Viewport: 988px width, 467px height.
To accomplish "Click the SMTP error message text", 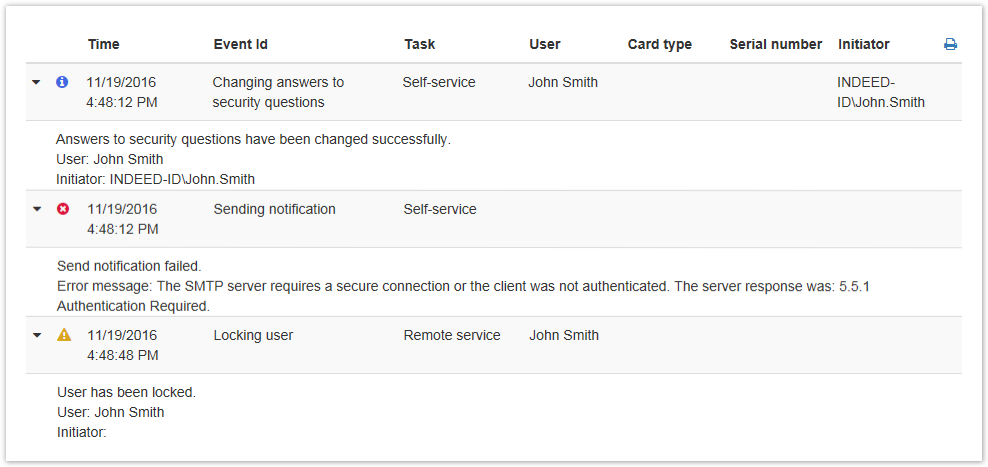I will (x=440, y=286).
